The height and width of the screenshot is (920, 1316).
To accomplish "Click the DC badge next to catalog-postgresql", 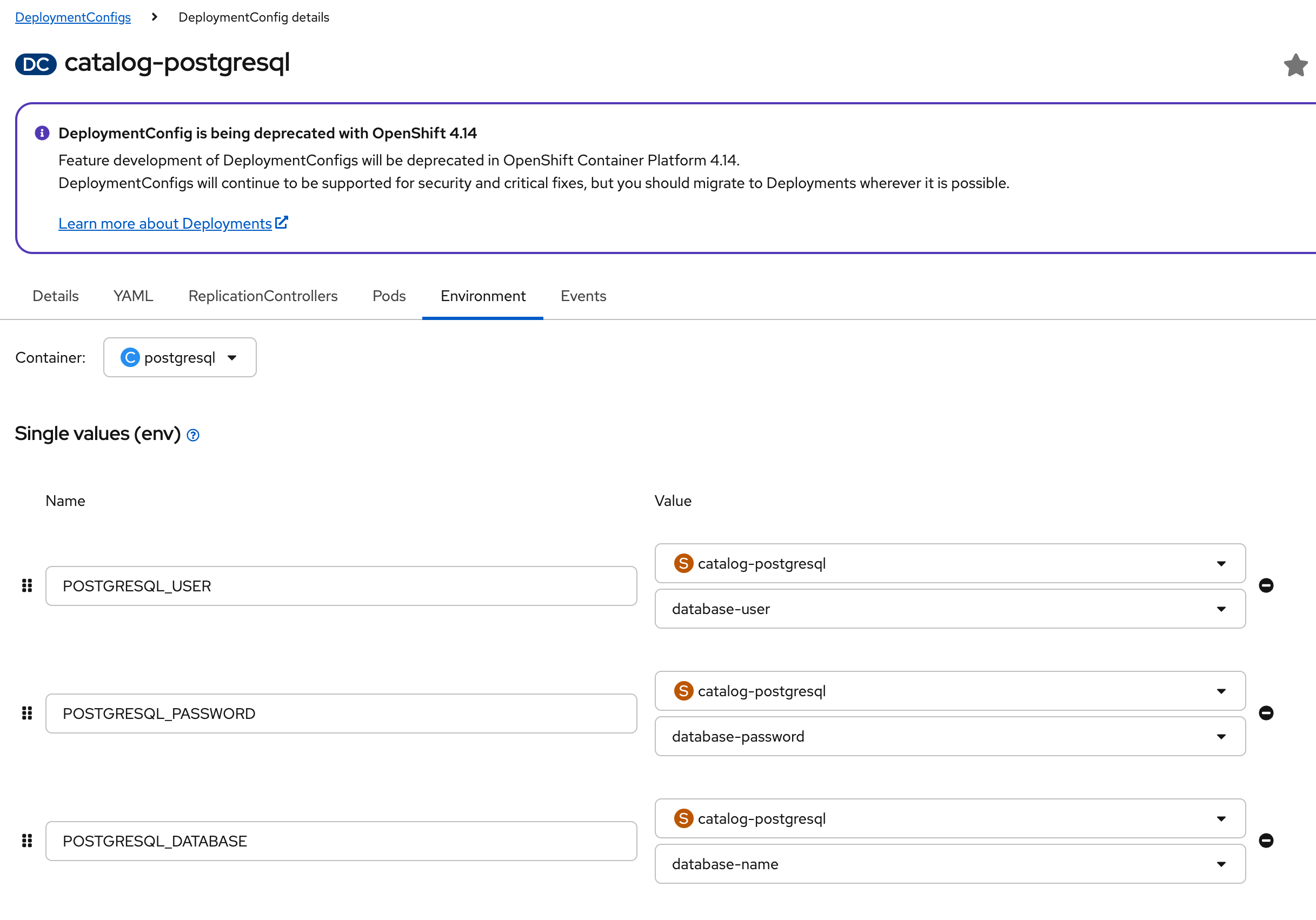I will point(35,64).
